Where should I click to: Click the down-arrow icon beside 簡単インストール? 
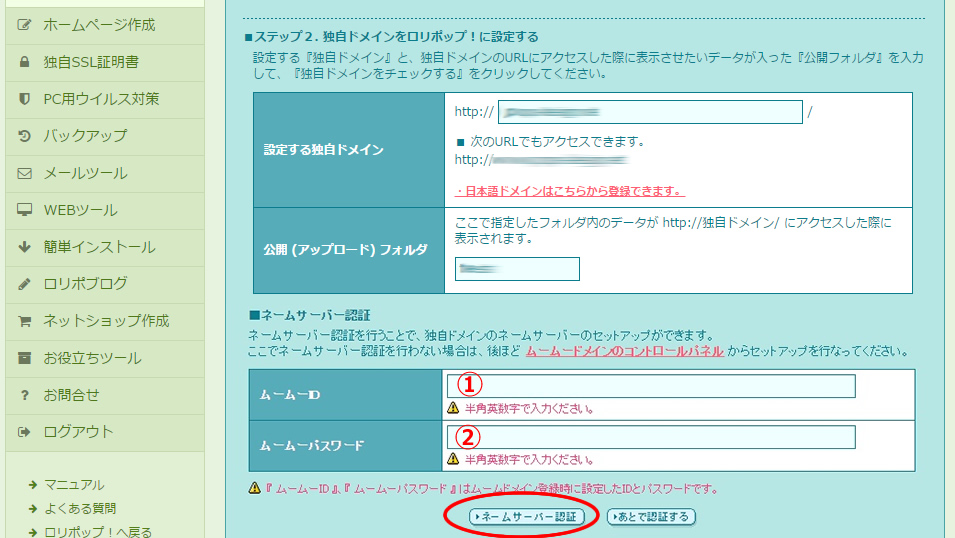tap(24, 247)
